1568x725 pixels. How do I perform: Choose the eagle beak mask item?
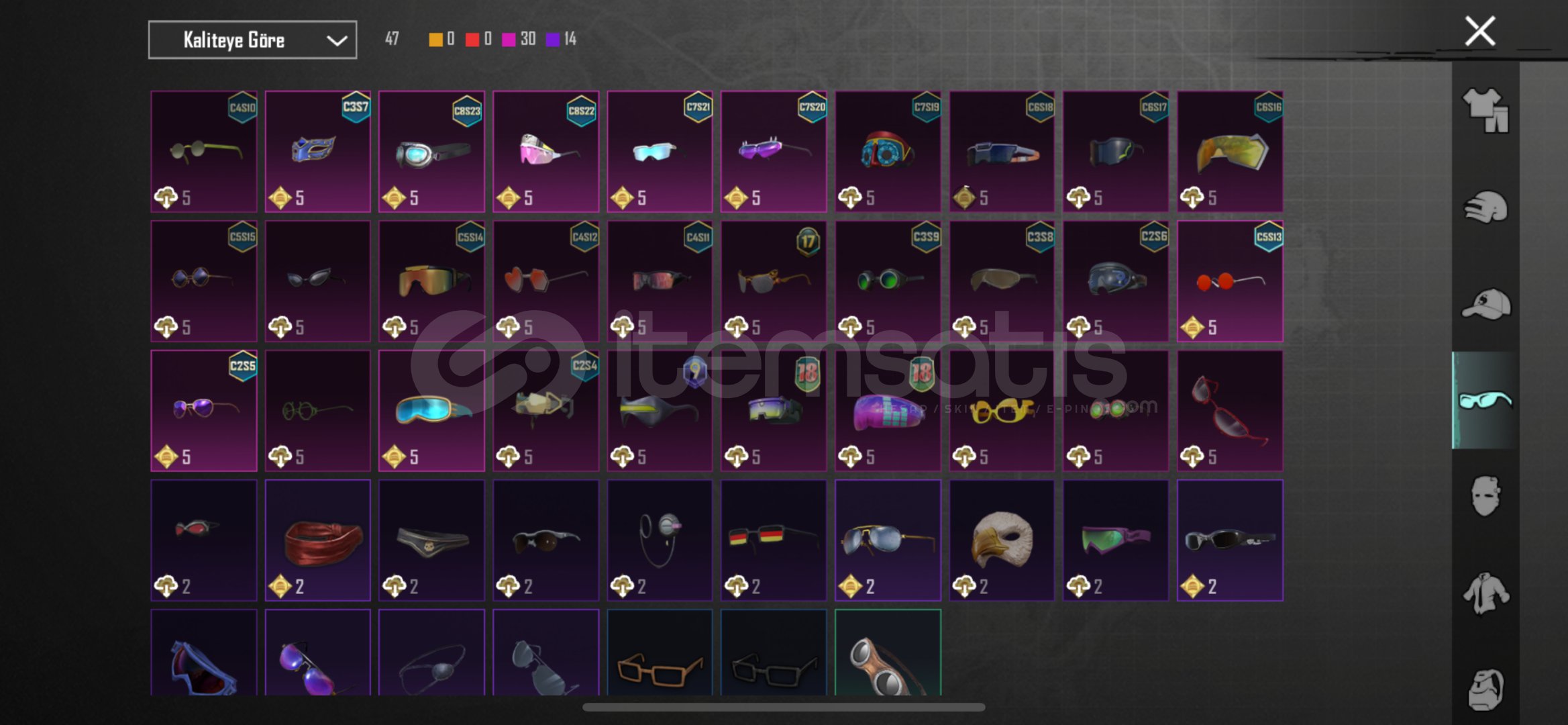[x=1002, y=540]
